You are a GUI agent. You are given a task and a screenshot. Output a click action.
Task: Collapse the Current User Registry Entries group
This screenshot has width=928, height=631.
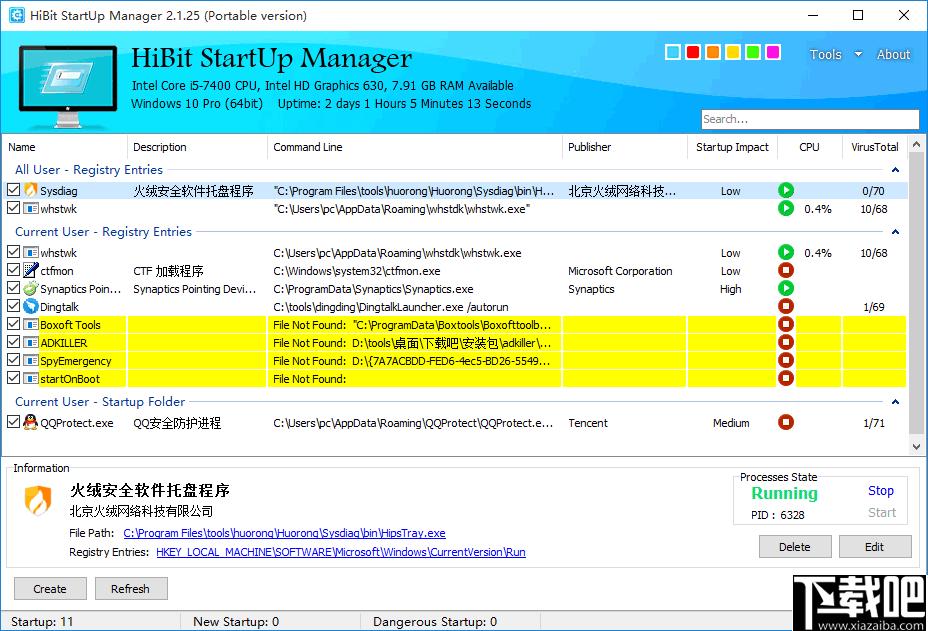(895, 232)
